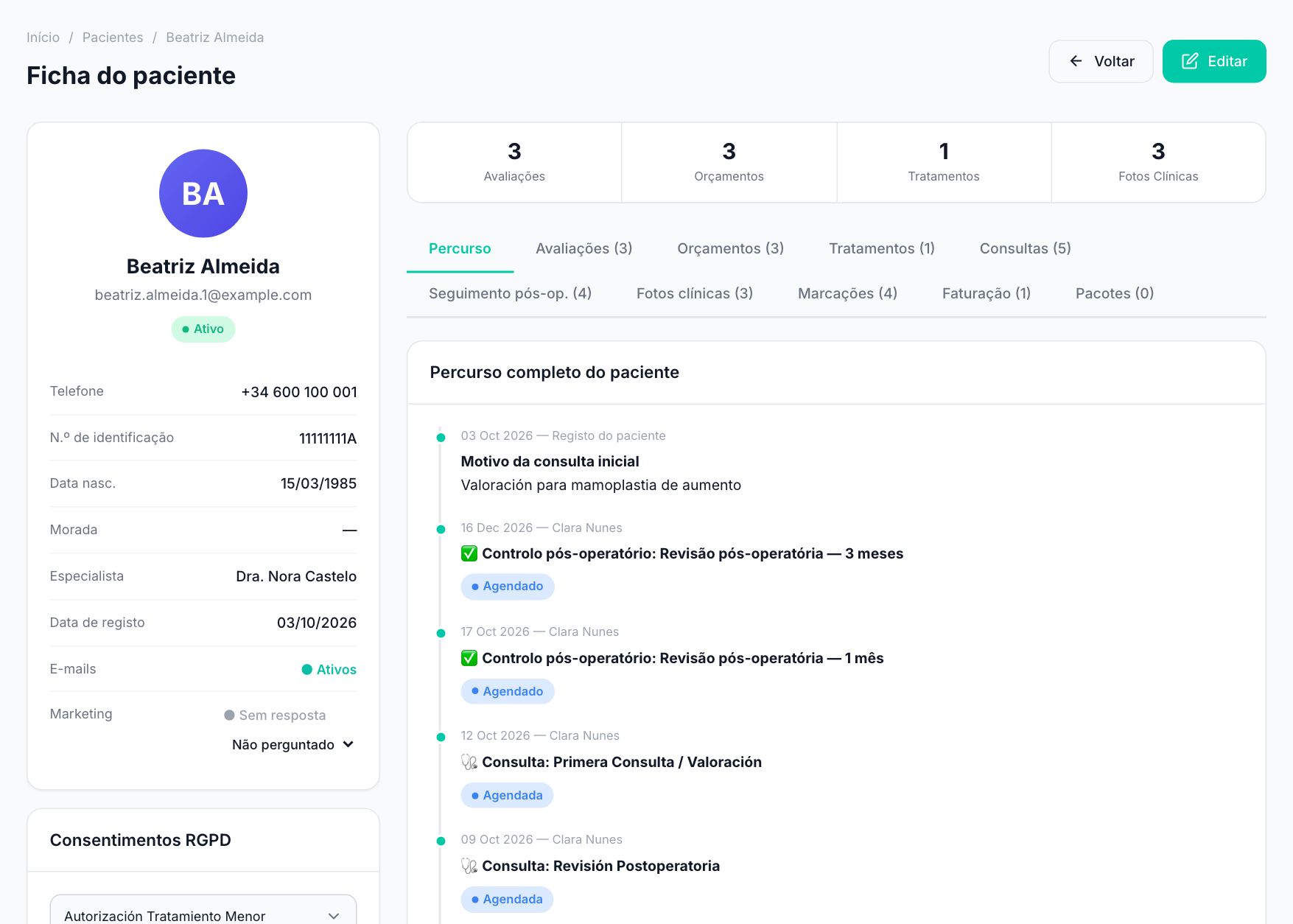Select the Pacotes (0) tab
This screenshot has height=924, width=1293.
click(1115, 293)
